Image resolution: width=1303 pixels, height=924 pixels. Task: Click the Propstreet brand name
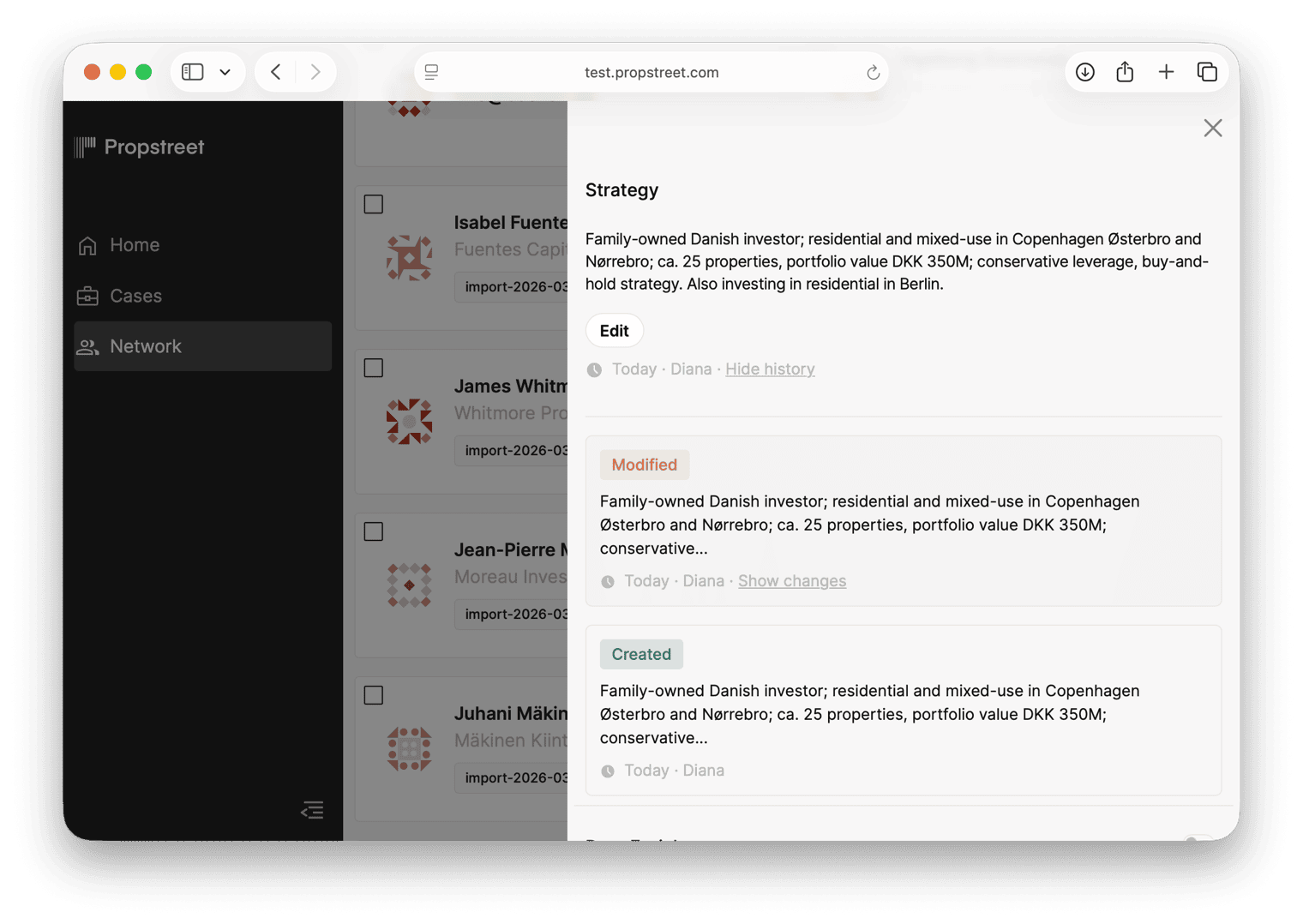[x=154, y=147]
